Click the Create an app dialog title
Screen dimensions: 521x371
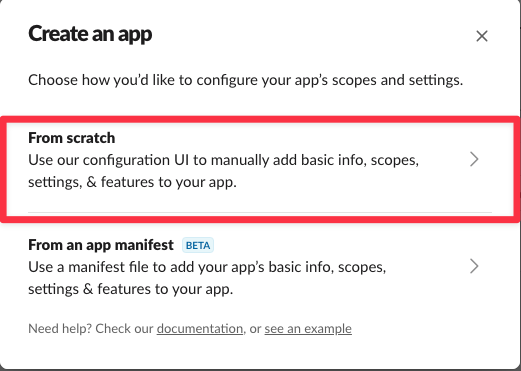pyautogui.click(x=90, y=34)
